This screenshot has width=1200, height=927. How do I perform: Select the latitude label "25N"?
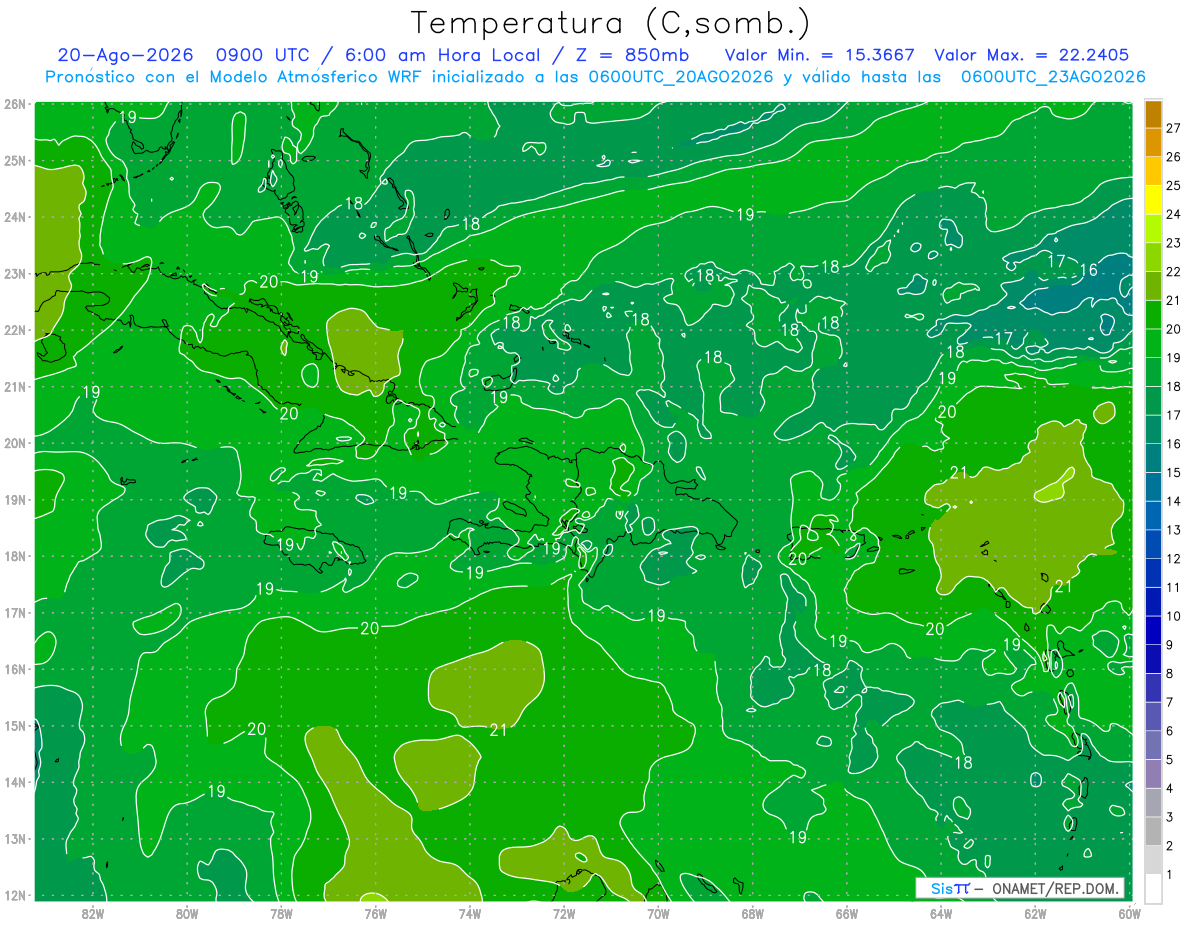[15, 160]
